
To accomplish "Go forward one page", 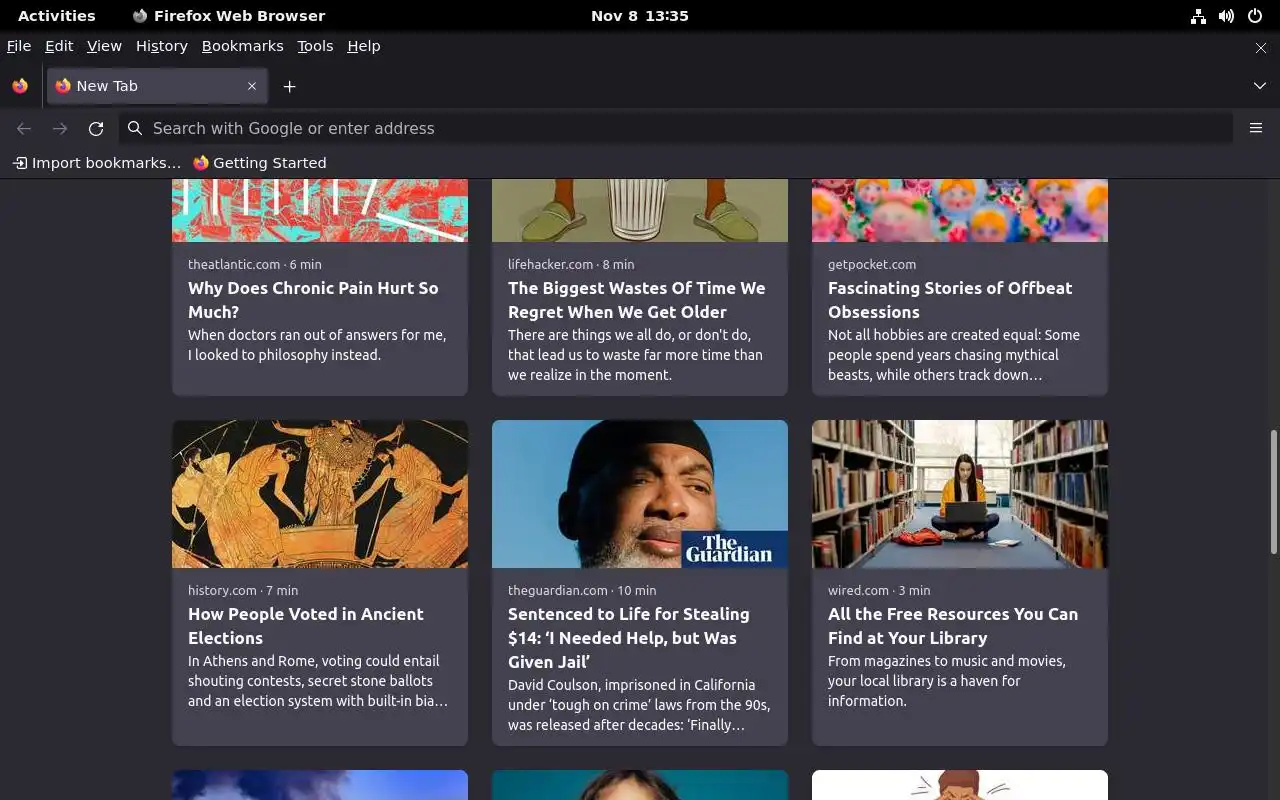I will [60, 128].
